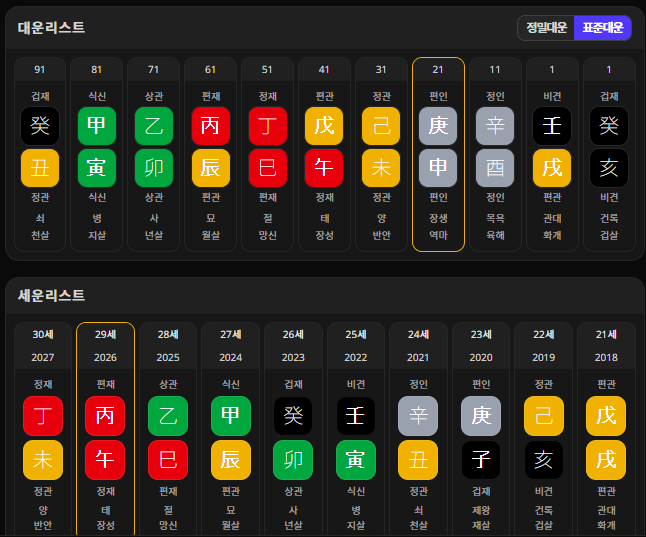Click the 丙 stem tile in 2026 세운
646x537 pixels.
[105, 416]
